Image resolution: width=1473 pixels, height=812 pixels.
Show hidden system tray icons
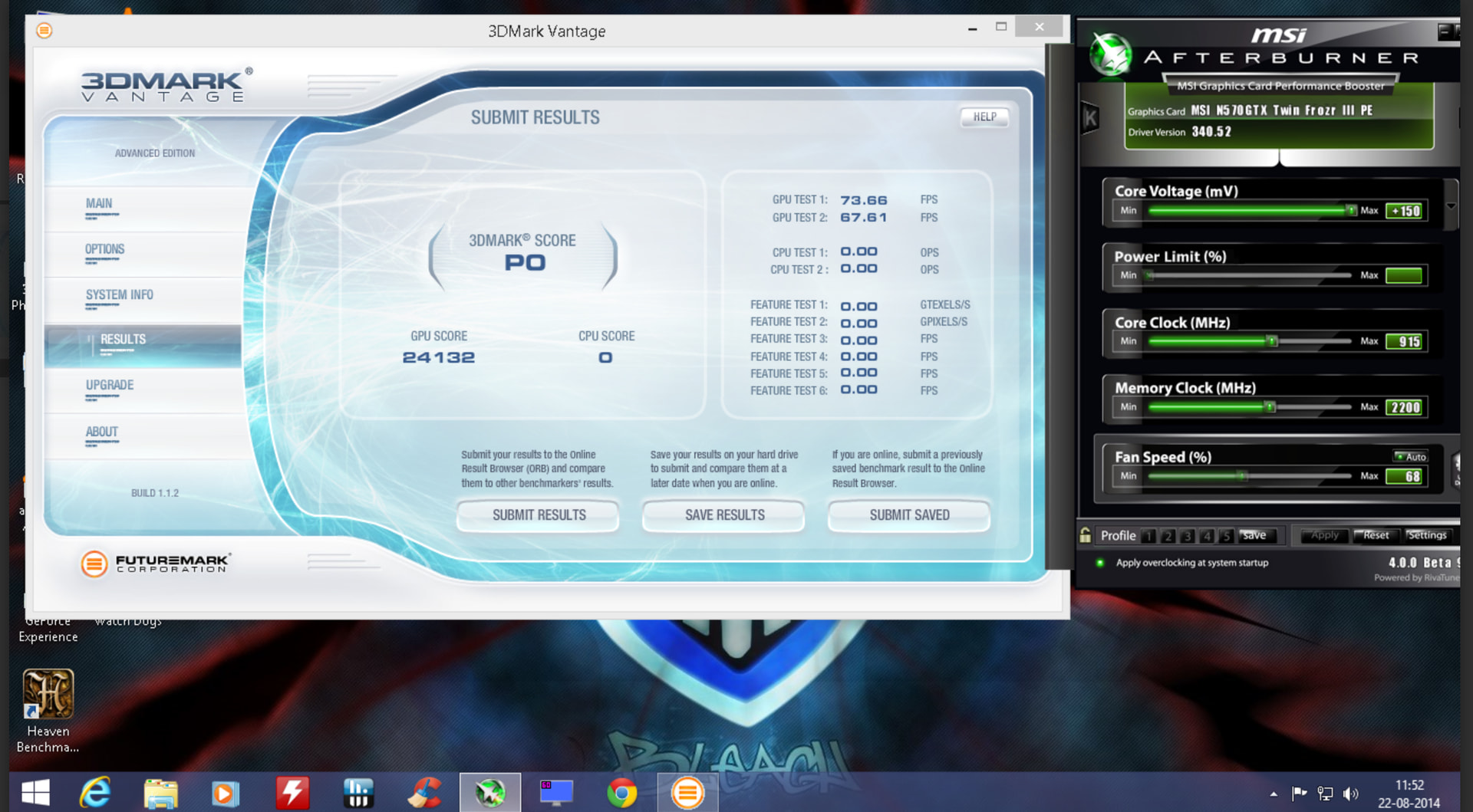[x=1274, y=794]
